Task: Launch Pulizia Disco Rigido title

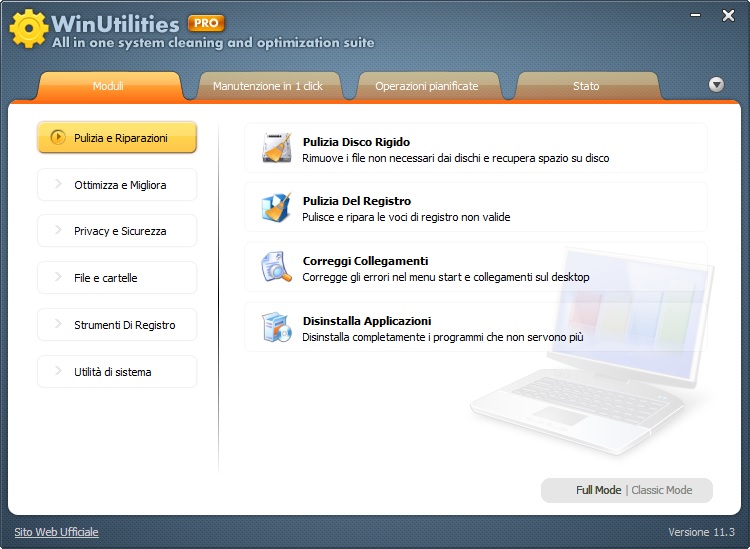Action: [356, 142]
